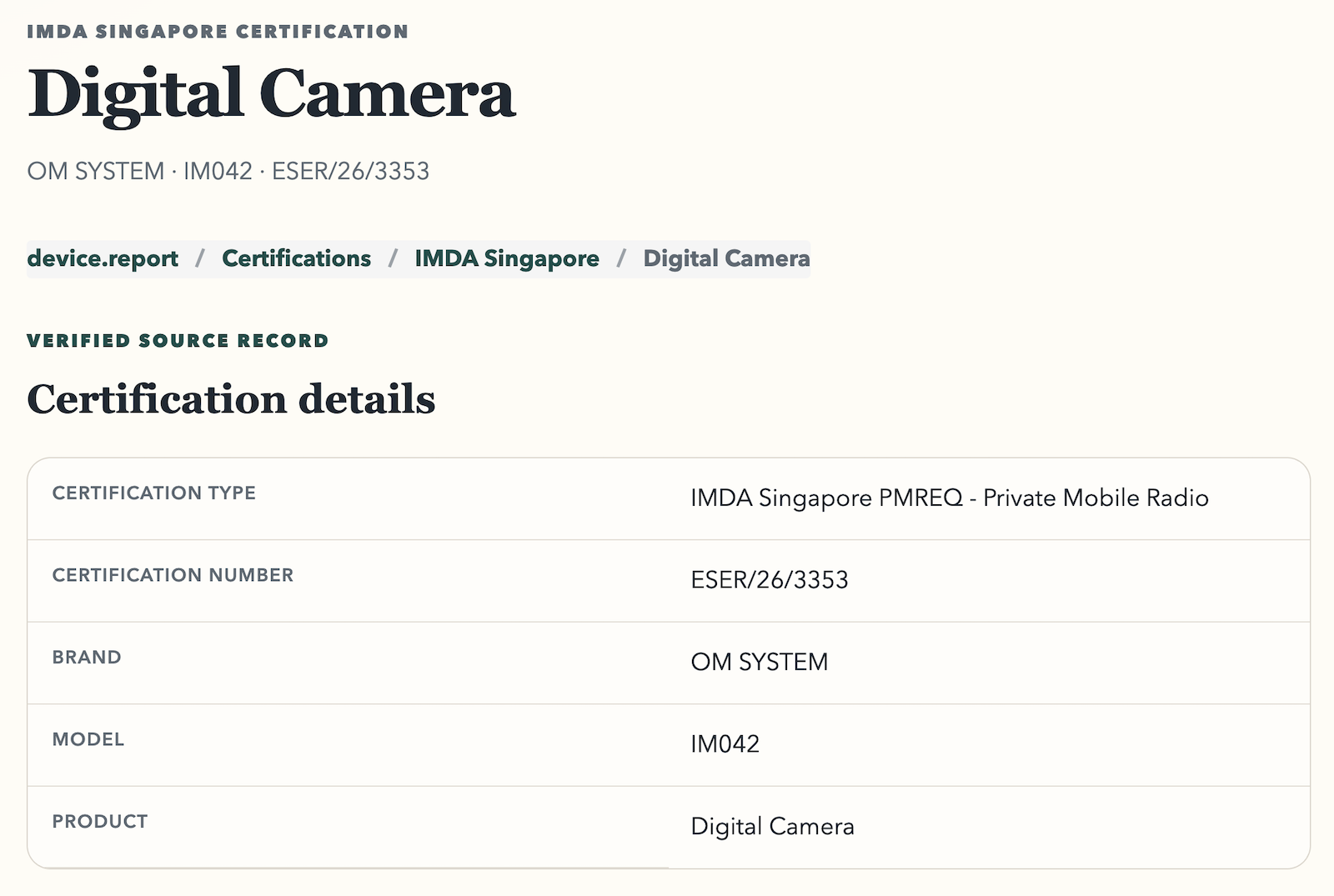Click the table value 'OM SYSTEM'
Viewport: 1334px width, 896px height.
[760, 662]
